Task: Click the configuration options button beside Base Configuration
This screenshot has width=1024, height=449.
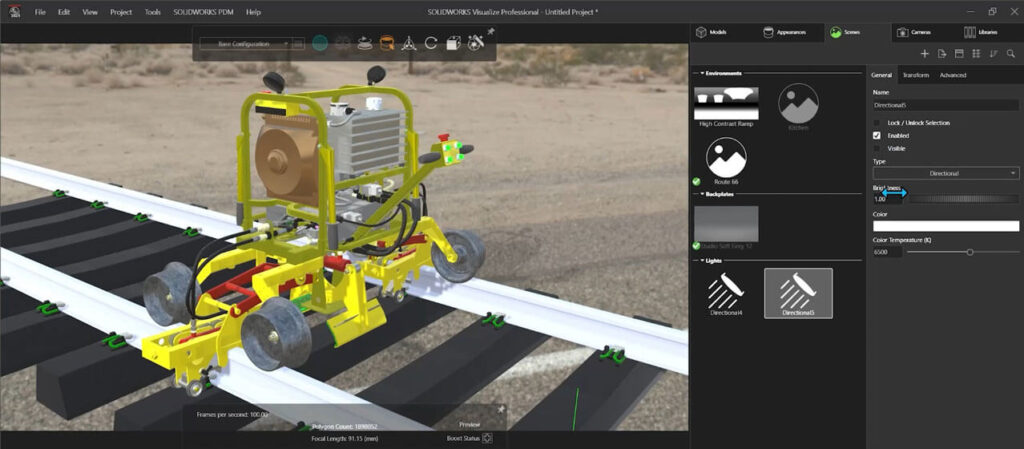Action: click(x=298, y=44)
